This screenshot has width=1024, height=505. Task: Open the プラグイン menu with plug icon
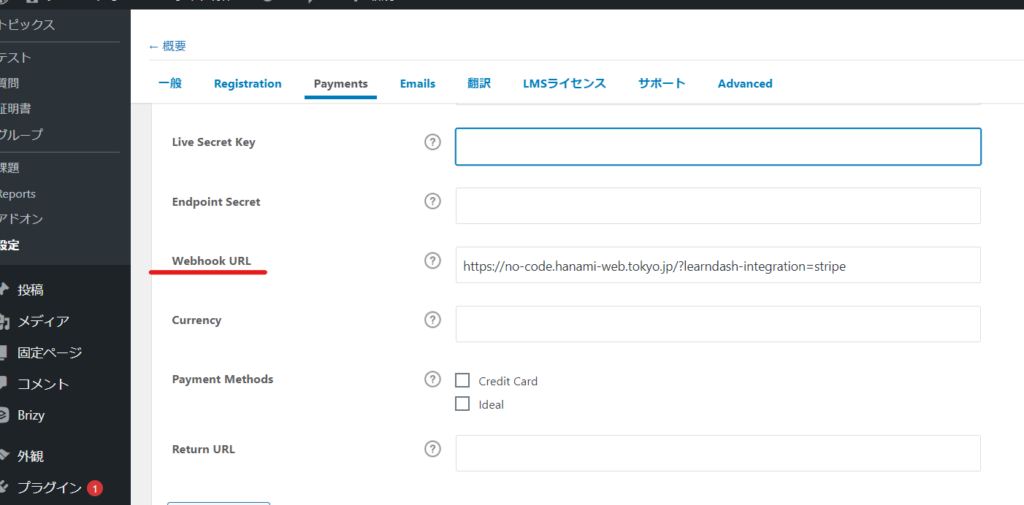(49, 488)
